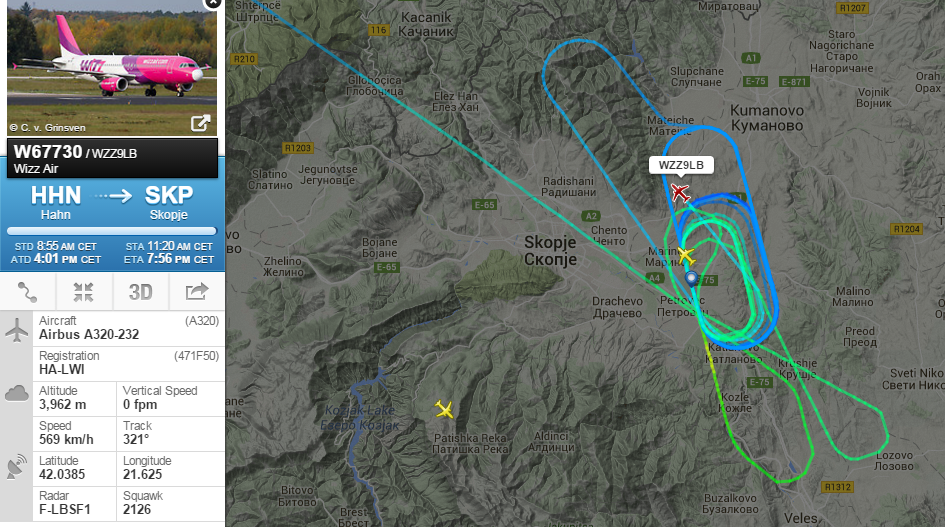Select the red WZZ9LB aircraft on map
945x527 pixels.
tap(680, 193)
